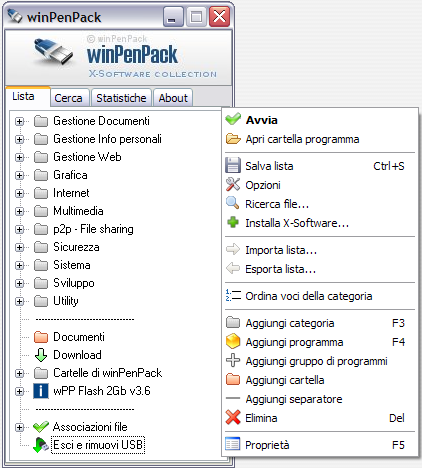Click the green Download arrow icon in list
Screen dimensions: 422x468
pyautogui.click(x=41, y=355)
